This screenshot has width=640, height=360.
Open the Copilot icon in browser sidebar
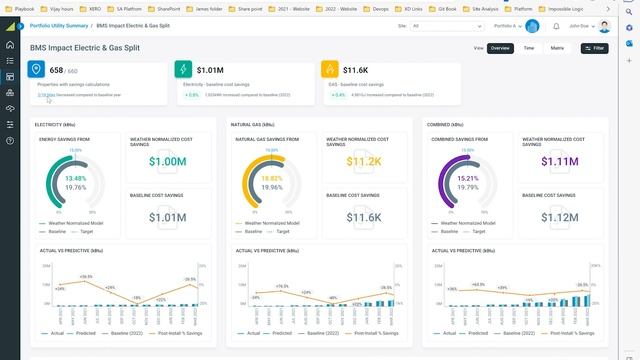629,28
